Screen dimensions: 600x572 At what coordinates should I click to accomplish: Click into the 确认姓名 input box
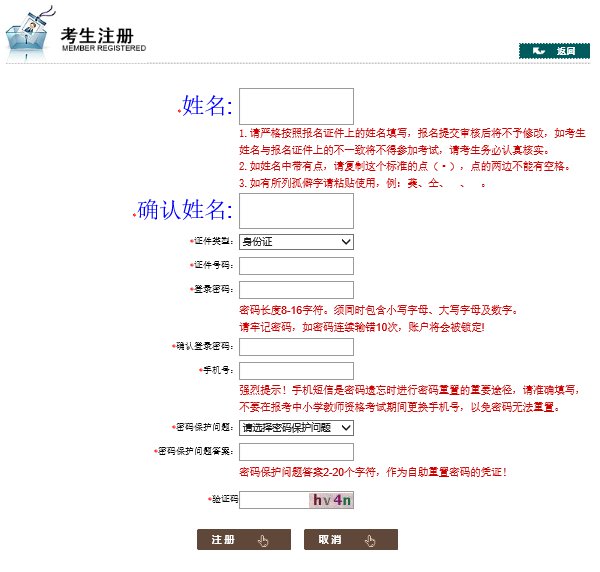point(297,209)
